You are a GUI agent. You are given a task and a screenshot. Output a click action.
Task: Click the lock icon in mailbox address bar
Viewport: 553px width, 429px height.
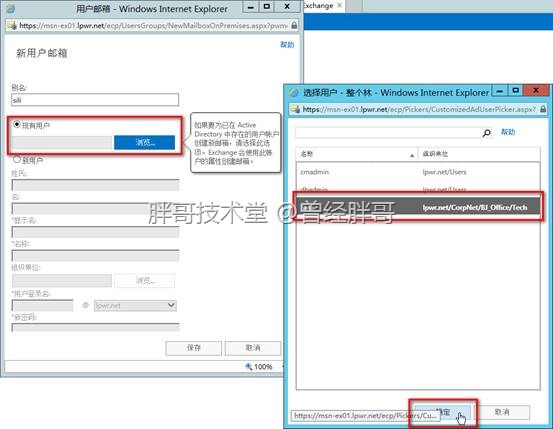click(294, 25)
